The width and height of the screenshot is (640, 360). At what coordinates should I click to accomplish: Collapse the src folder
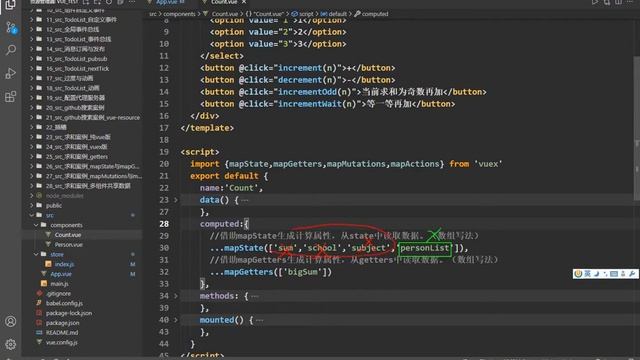32,215
